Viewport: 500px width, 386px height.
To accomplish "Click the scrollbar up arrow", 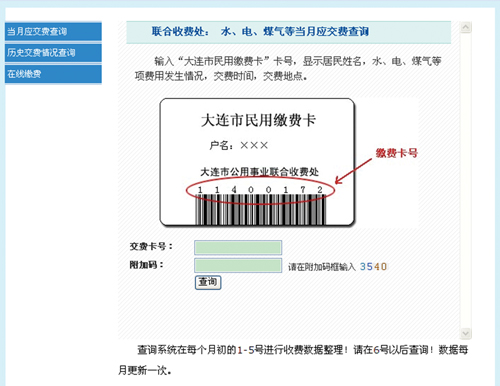I will 465,27.
